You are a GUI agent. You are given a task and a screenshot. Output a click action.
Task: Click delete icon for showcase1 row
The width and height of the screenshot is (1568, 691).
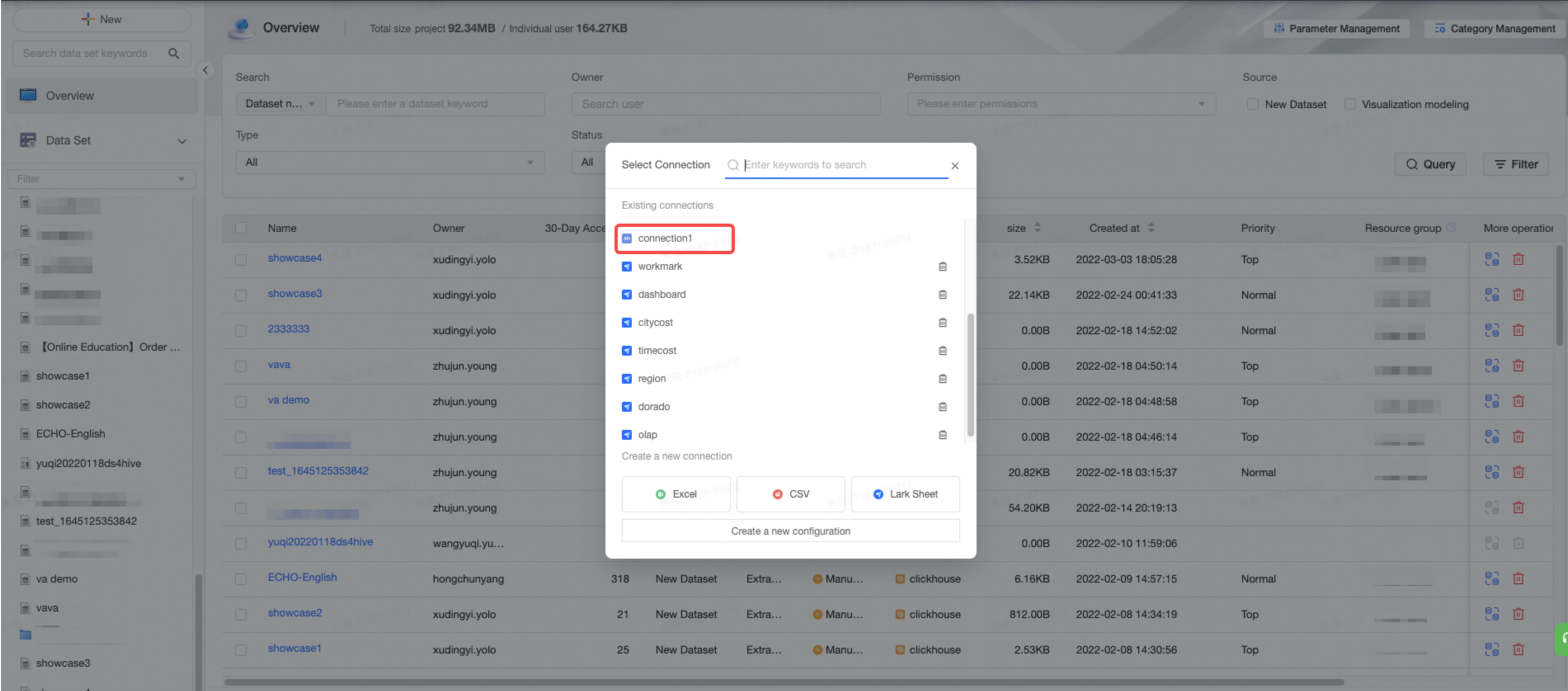pos(1518,649)
